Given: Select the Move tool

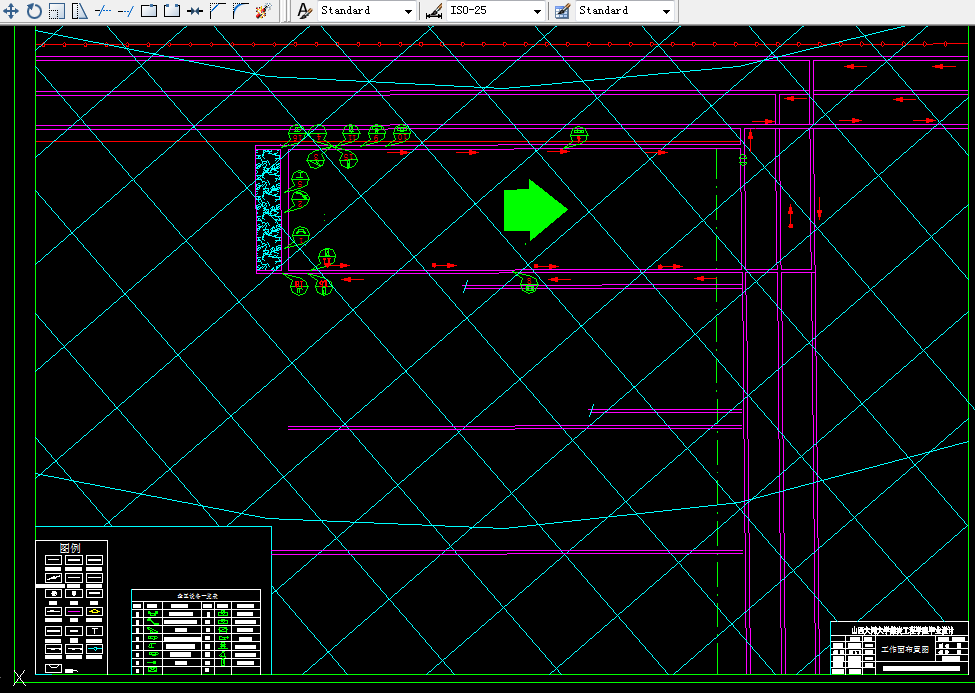Looking at the screenshot, I should 11,11.
